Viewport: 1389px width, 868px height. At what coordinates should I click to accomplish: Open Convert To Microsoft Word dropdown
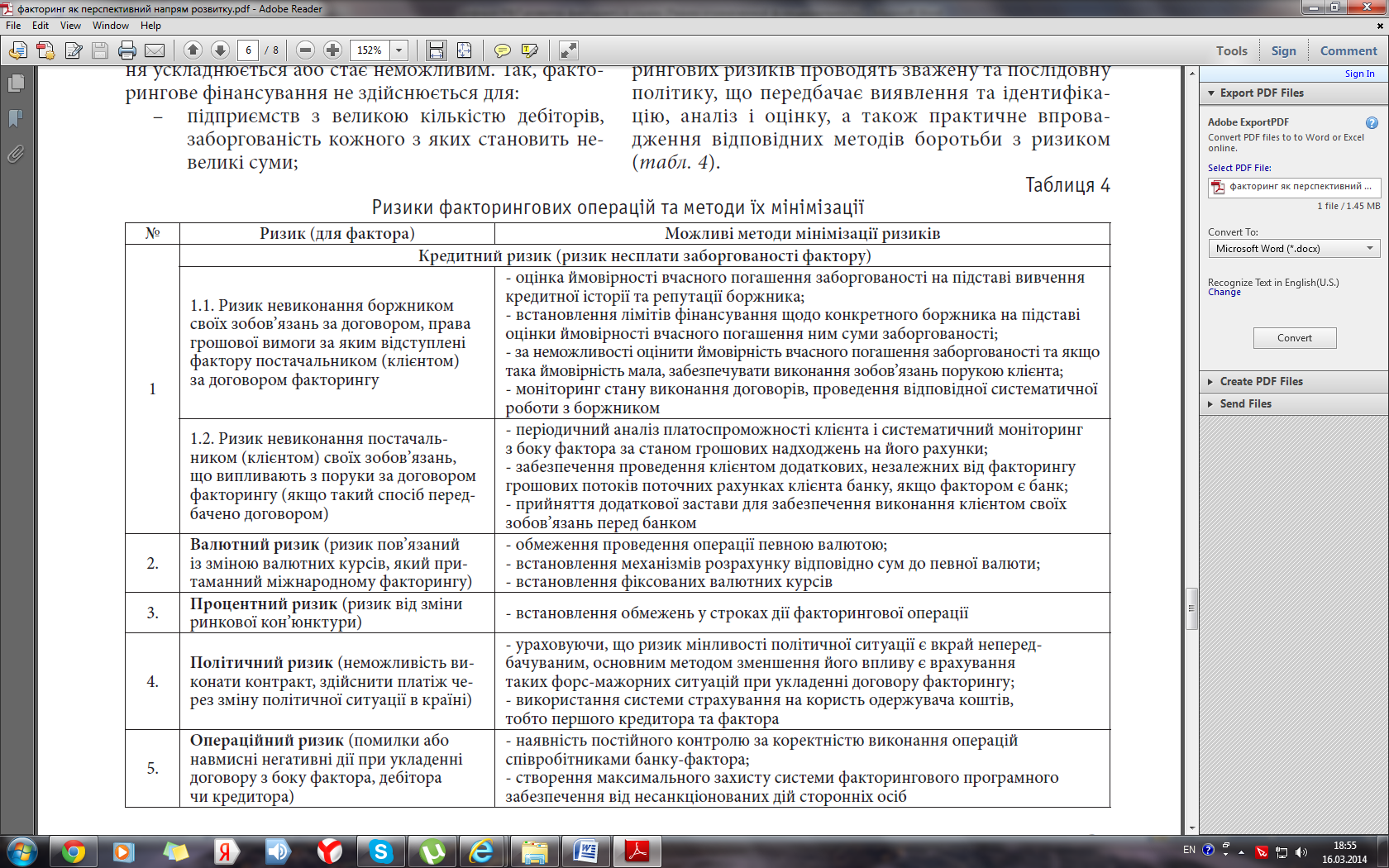1294,248
